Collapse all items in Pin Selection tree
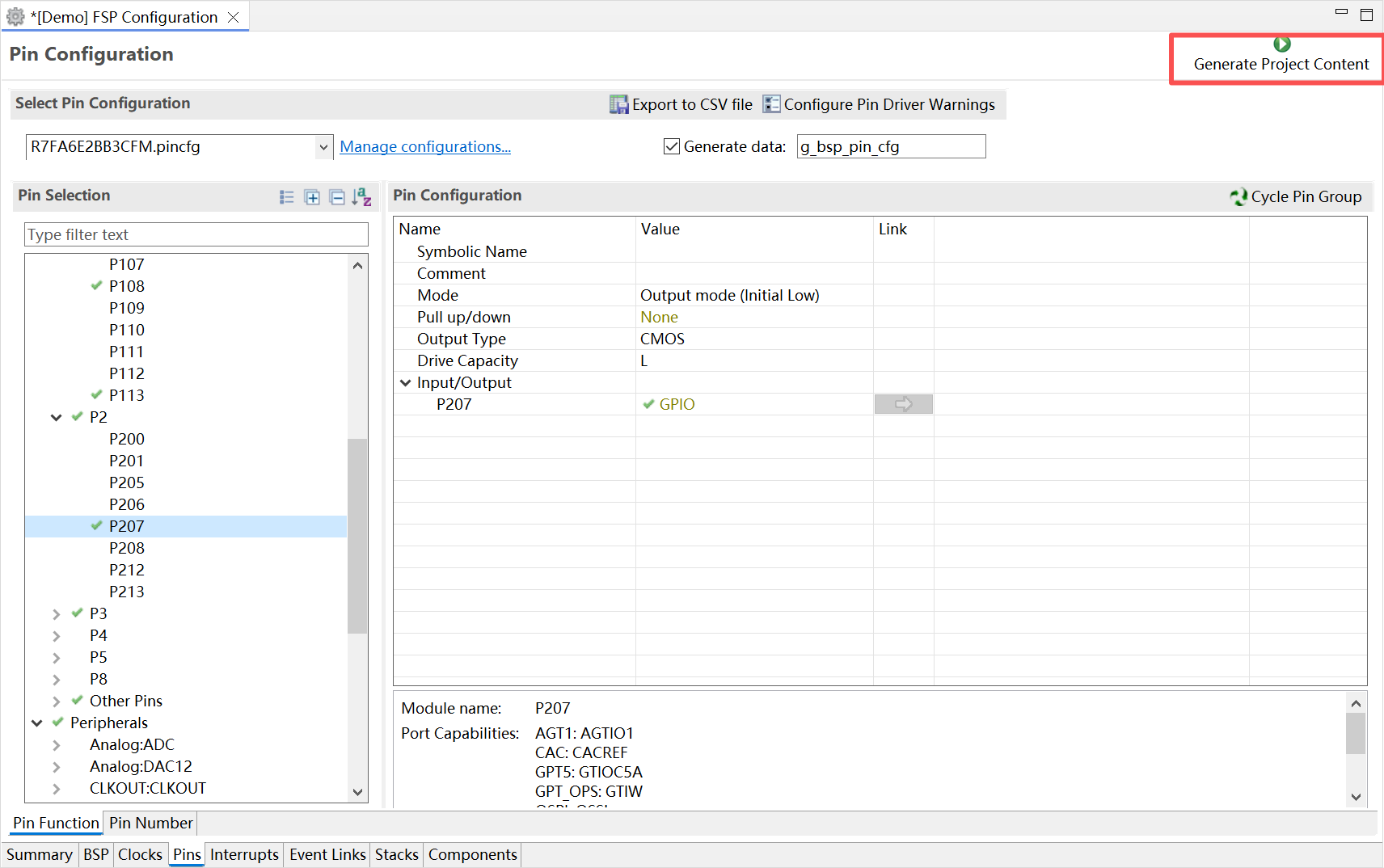The image size is (1384, 868). 337,197
